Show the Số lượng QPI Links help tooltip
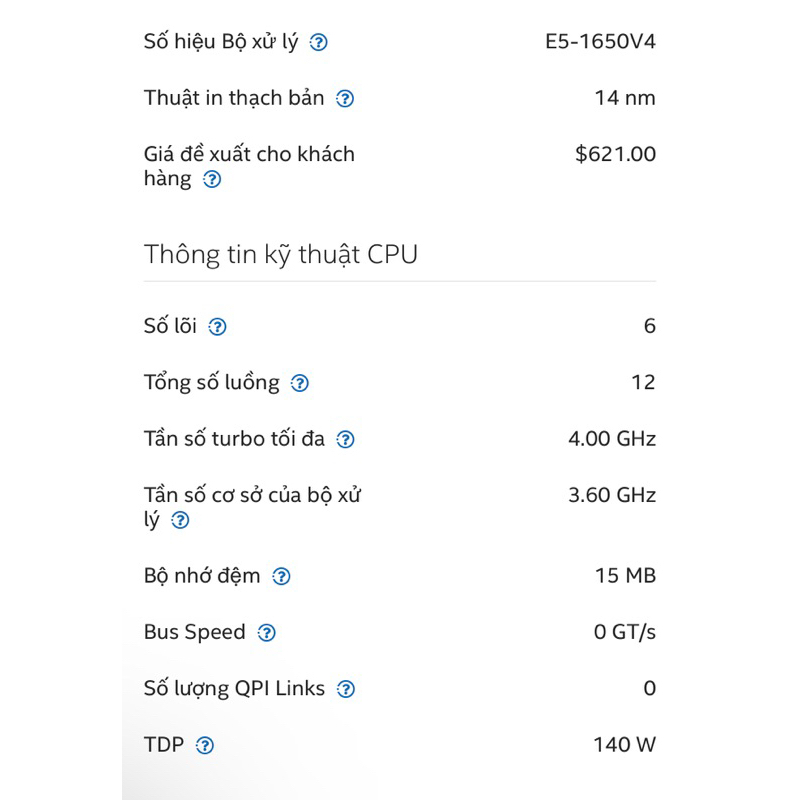The height and width of the screenshot is (800, 800). (x=345, y=689)
